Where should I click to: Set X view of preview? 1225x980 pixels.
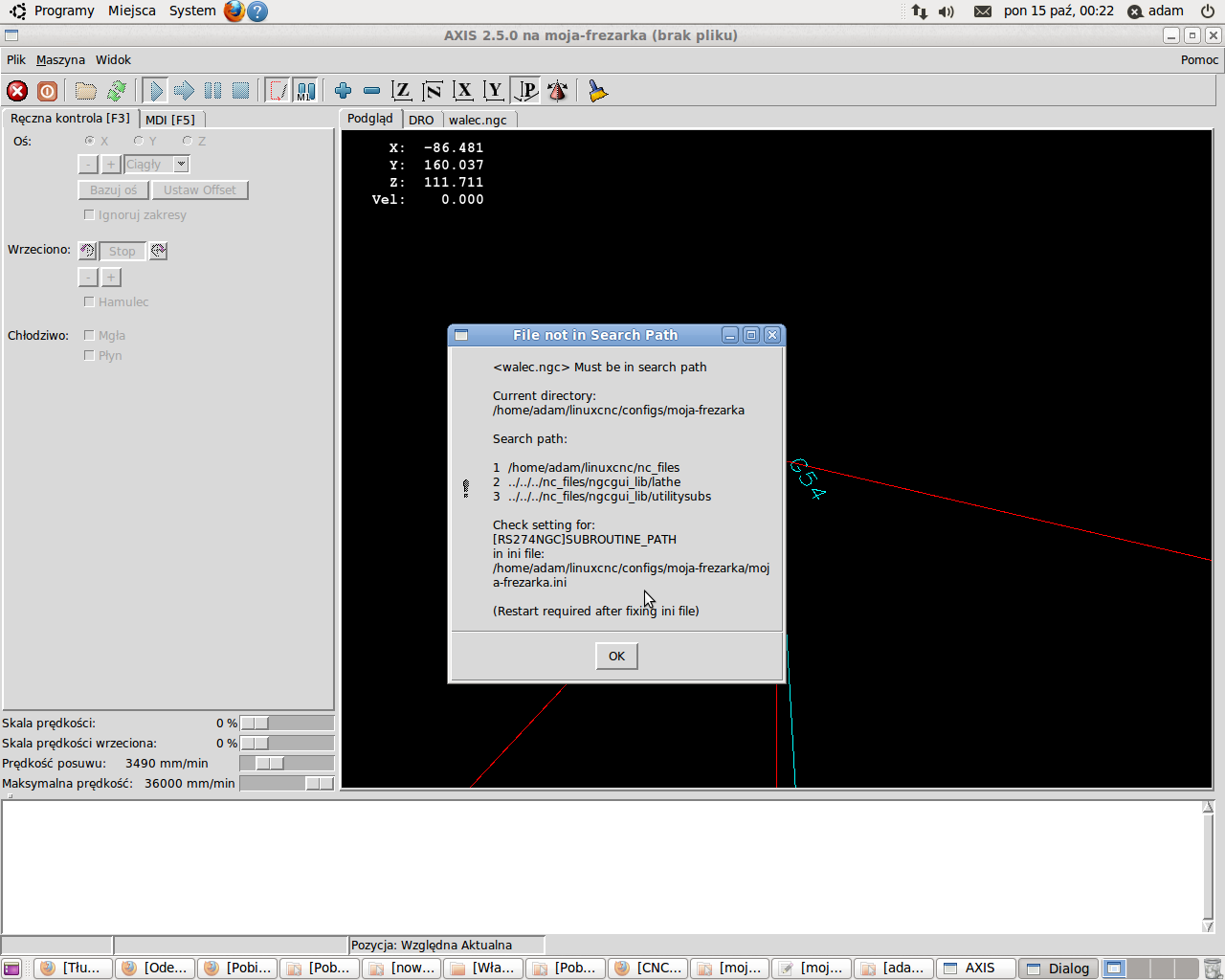coord(463,91)
